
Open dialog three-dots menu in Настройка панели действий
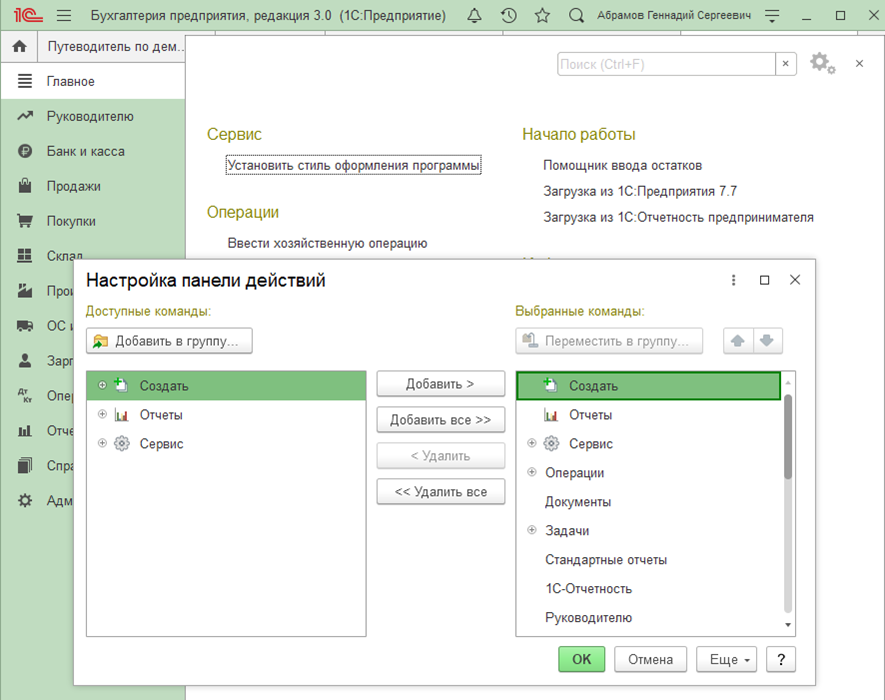[x=733, y=280]
